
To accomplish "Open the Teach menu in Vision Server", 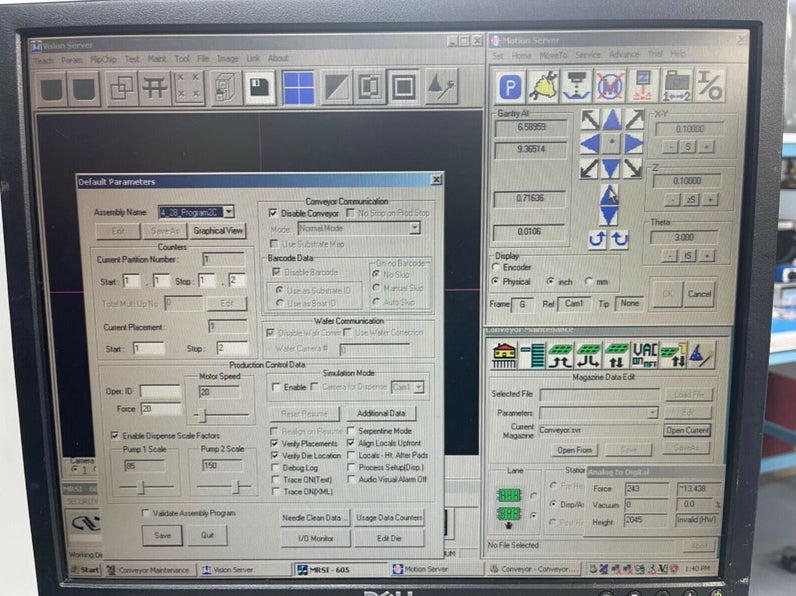I will click(44, 61).
